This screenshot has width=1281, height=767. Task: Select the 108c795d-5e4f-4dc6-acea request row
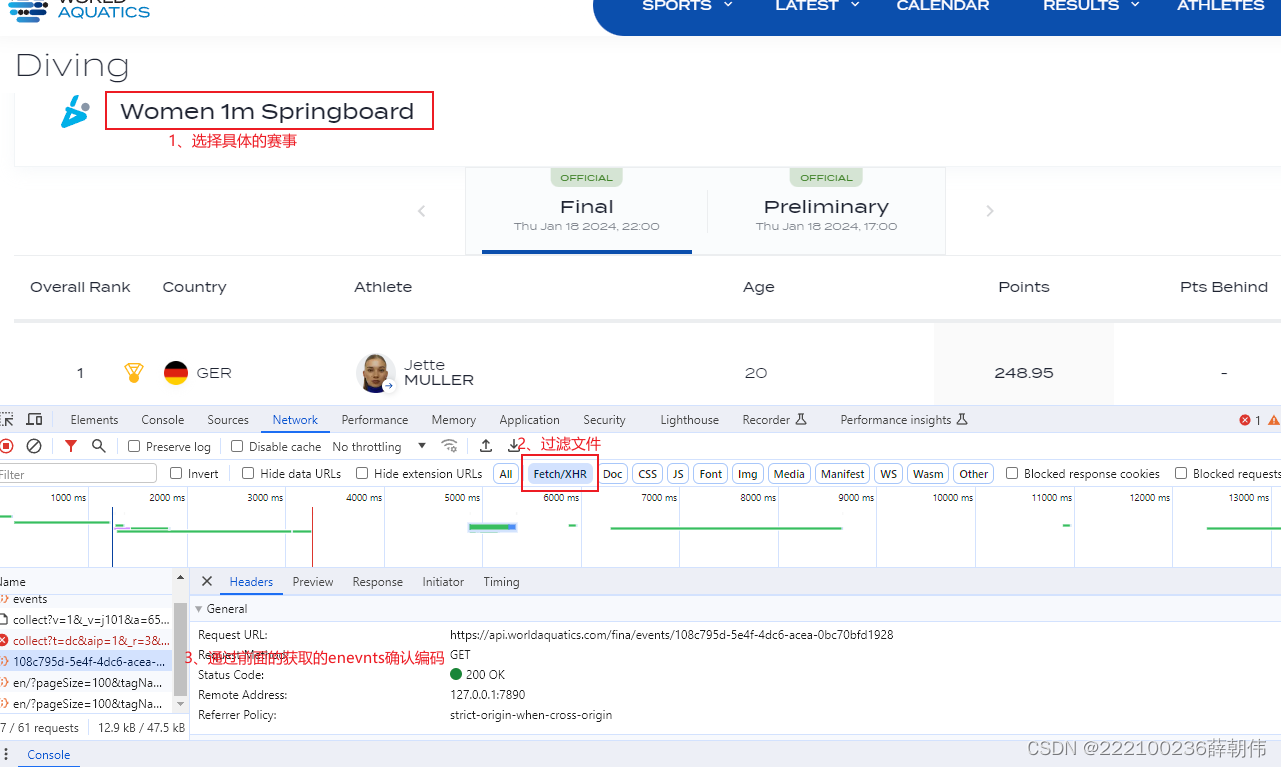point(87,661)
